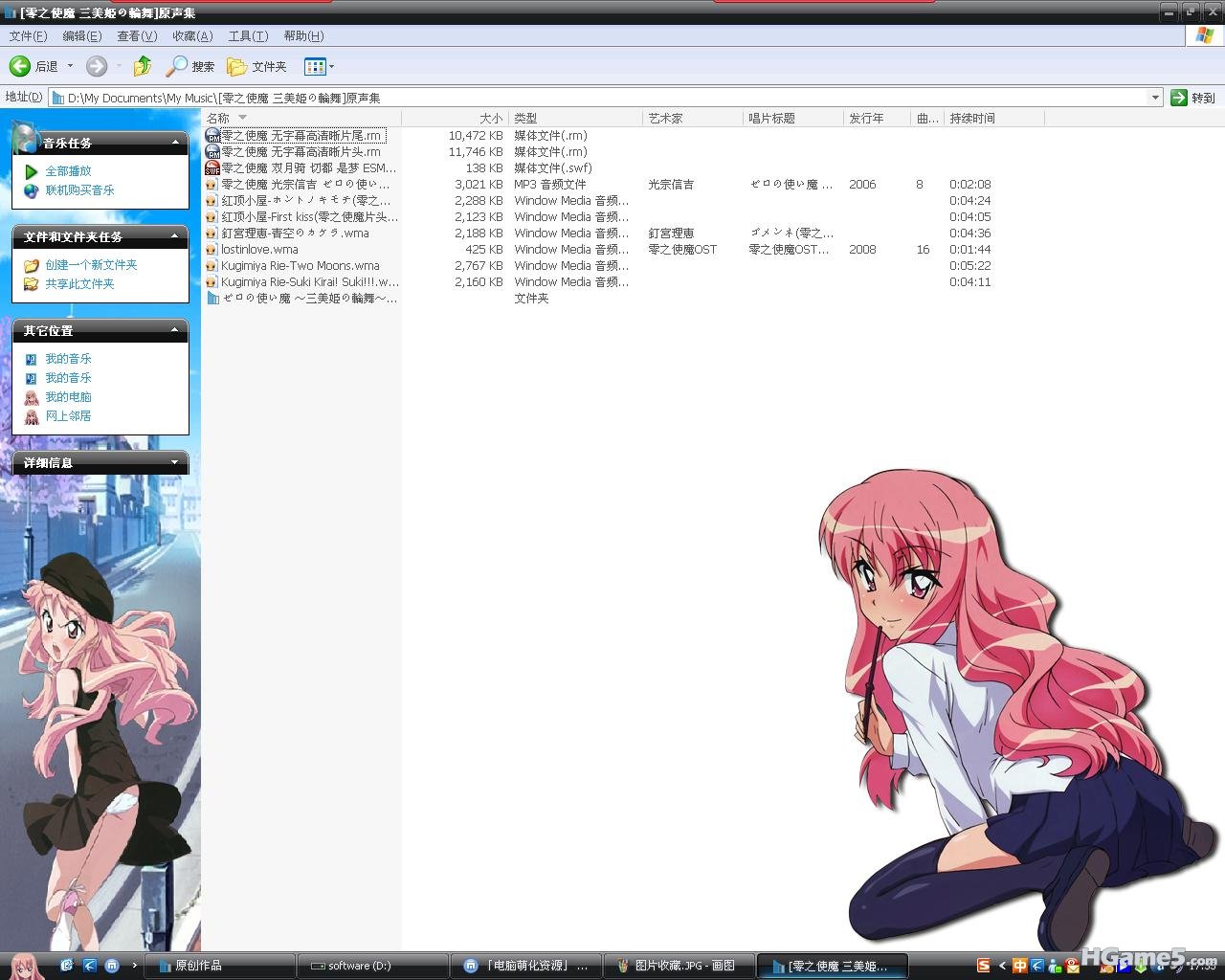1225x980 pixels.
Task: Click the share folder icon
Action: tap(31, 284)
